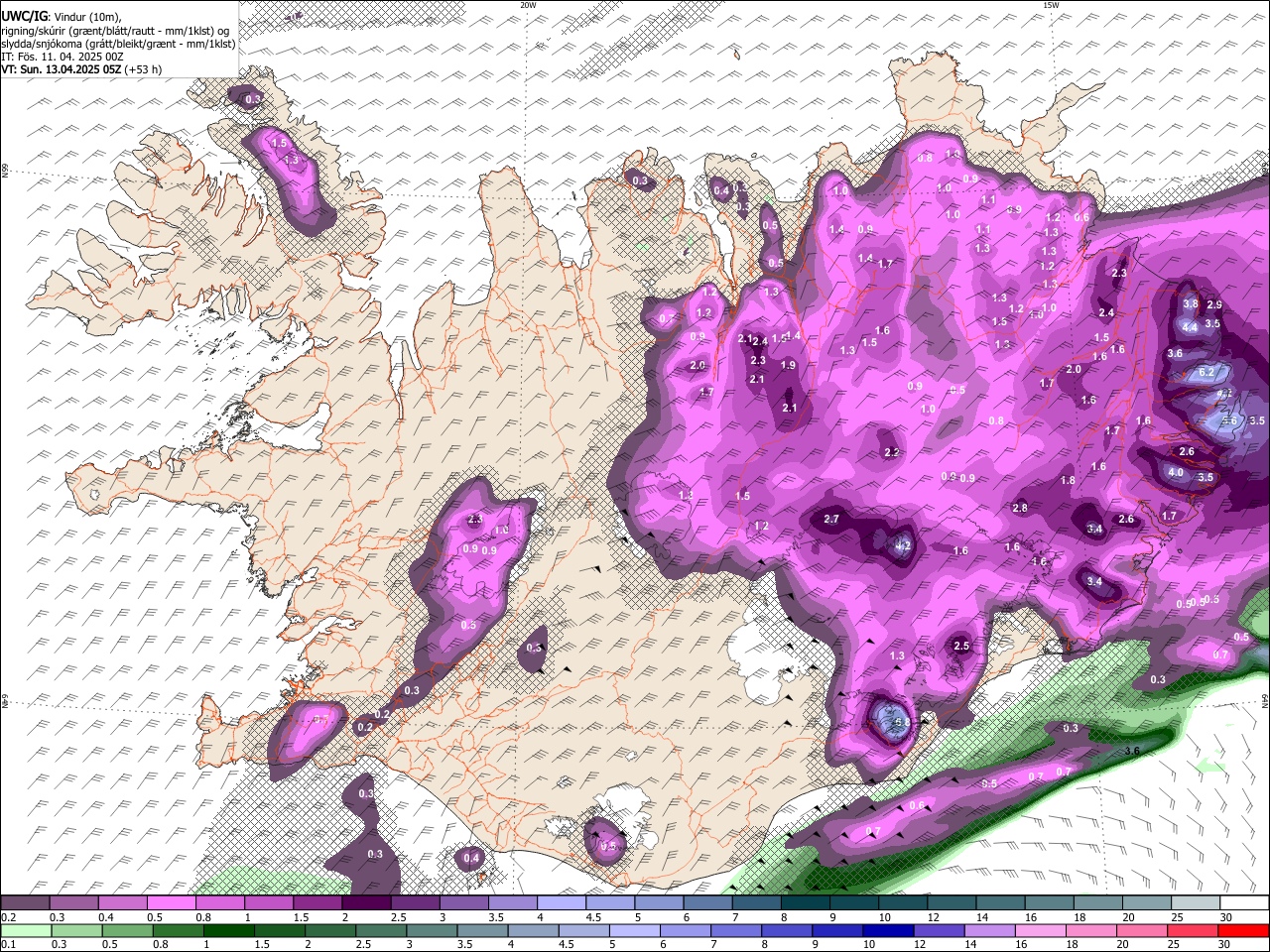The width and height of the screenshot is (1270, 952).
Task: Pick the dark blue rain swatch between 10 and 12
Action: click(888, 931)
